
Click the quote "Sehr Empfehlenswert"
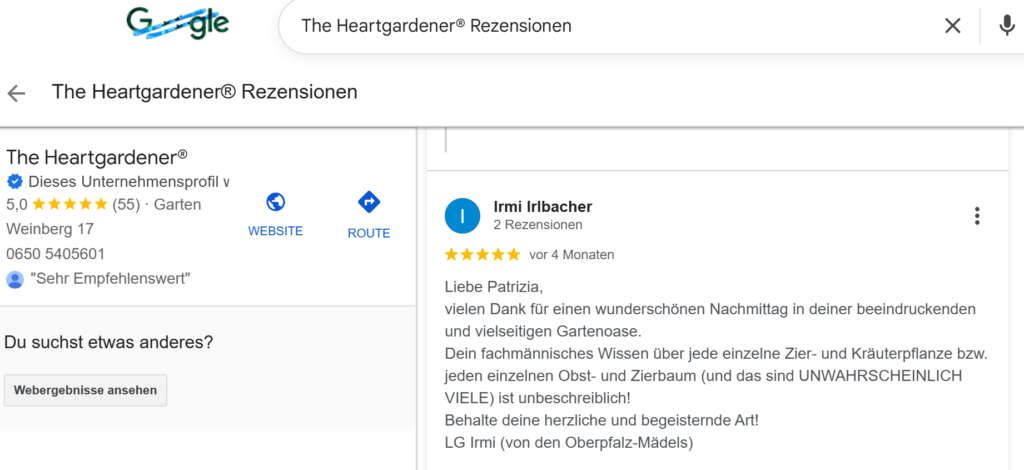pos(110,279)
